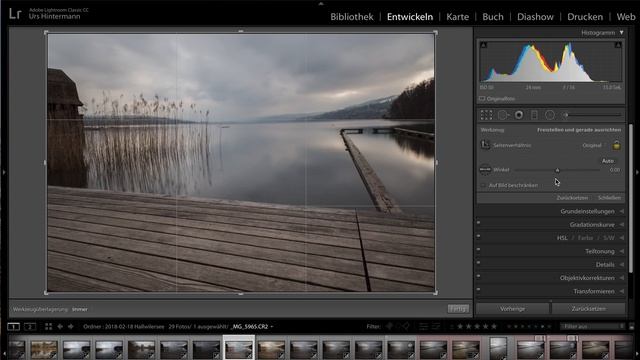Select the Radial Filter tool
This screenshot has height=360, width=640.
pos(550,115)
